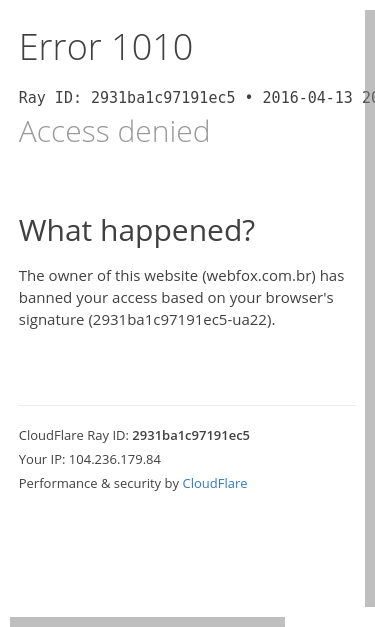Click the Error 1010 heading
Image resolution: width=375 pixels, height=627 pixels.
click(x=106, y=47)
